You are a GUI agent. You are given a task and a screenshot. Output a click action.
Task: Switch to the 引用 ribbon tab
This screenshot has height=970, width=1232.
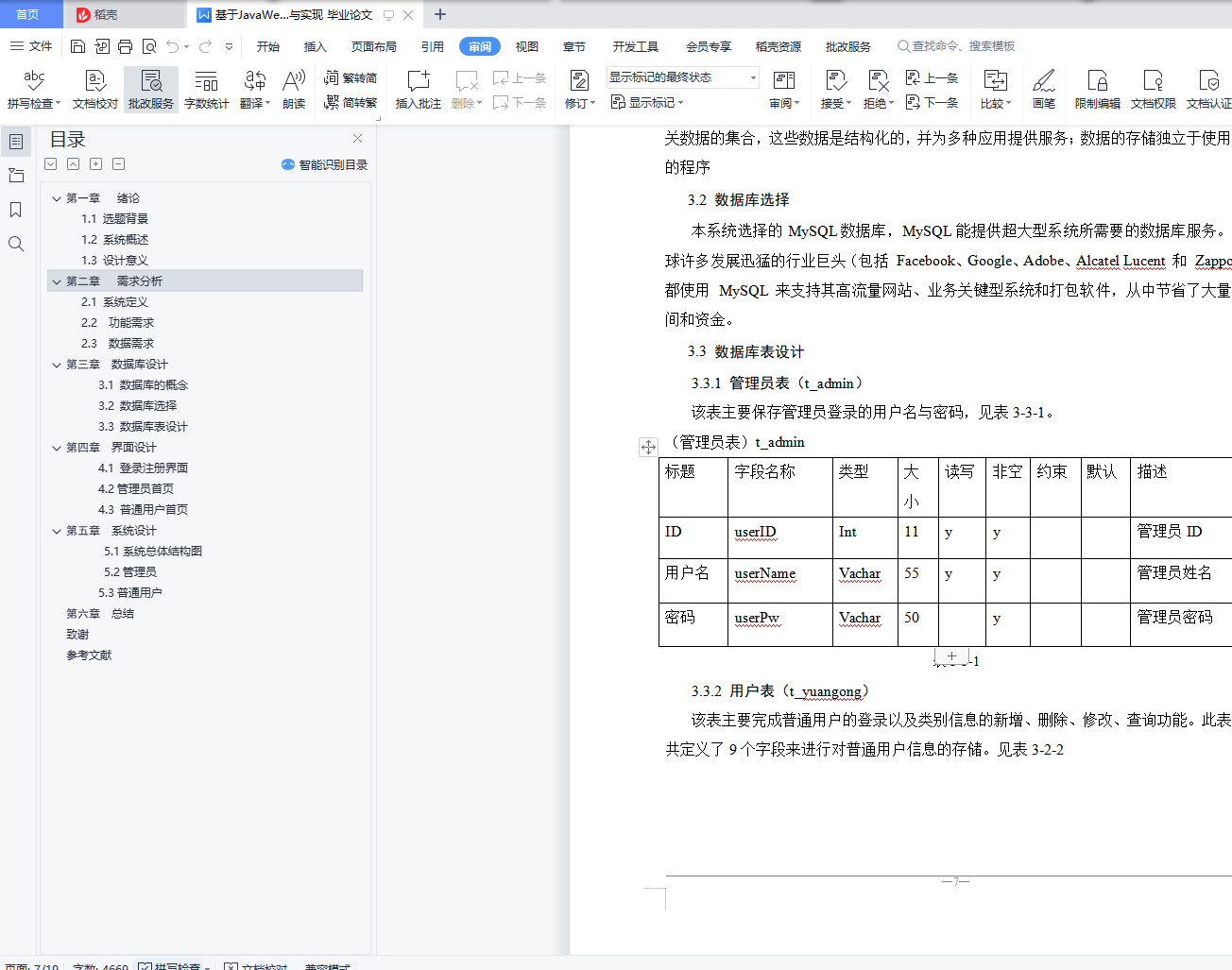[433, 46]
